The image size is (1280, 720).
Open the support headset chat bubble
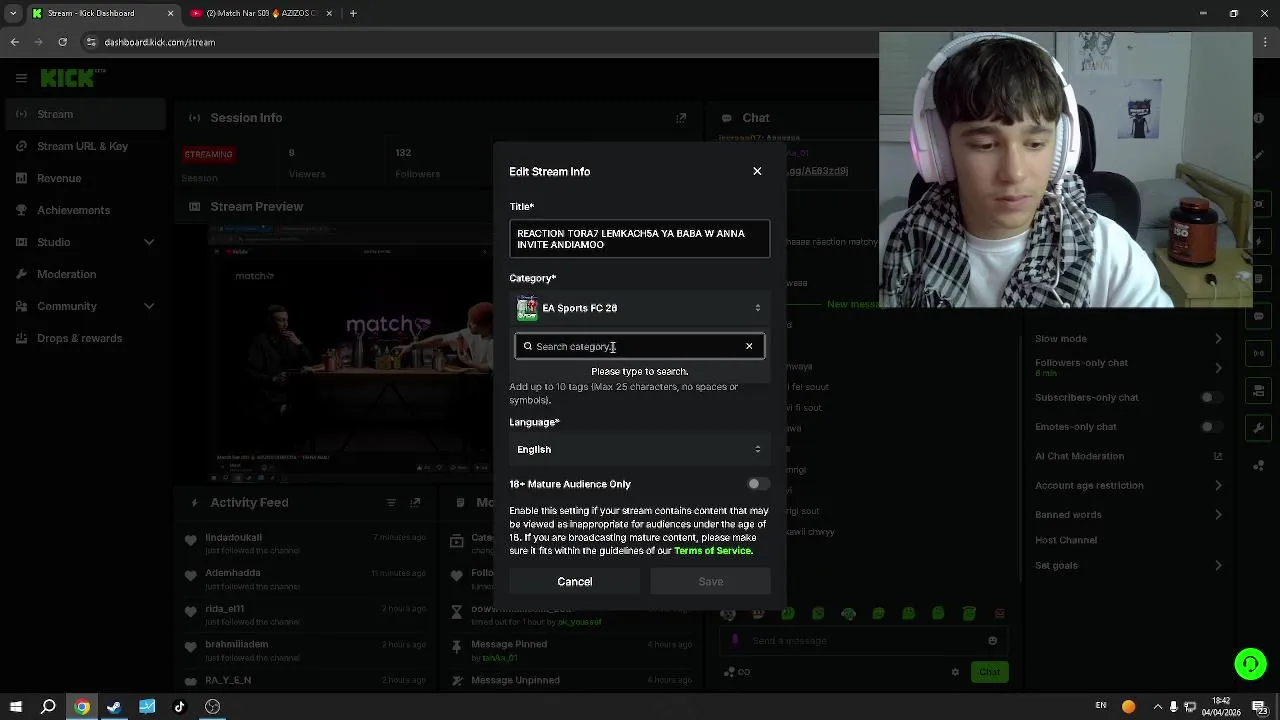(x=1250, y=663)
